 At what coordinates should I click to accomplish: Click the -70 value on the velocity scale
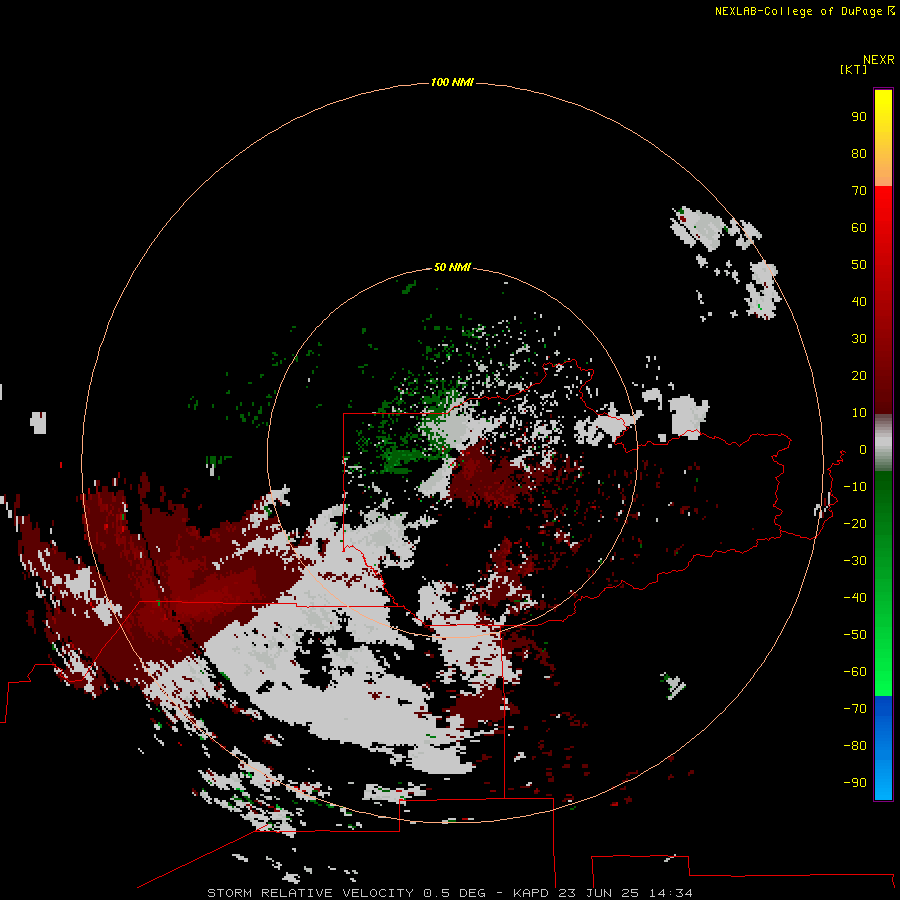pos(855,708)
